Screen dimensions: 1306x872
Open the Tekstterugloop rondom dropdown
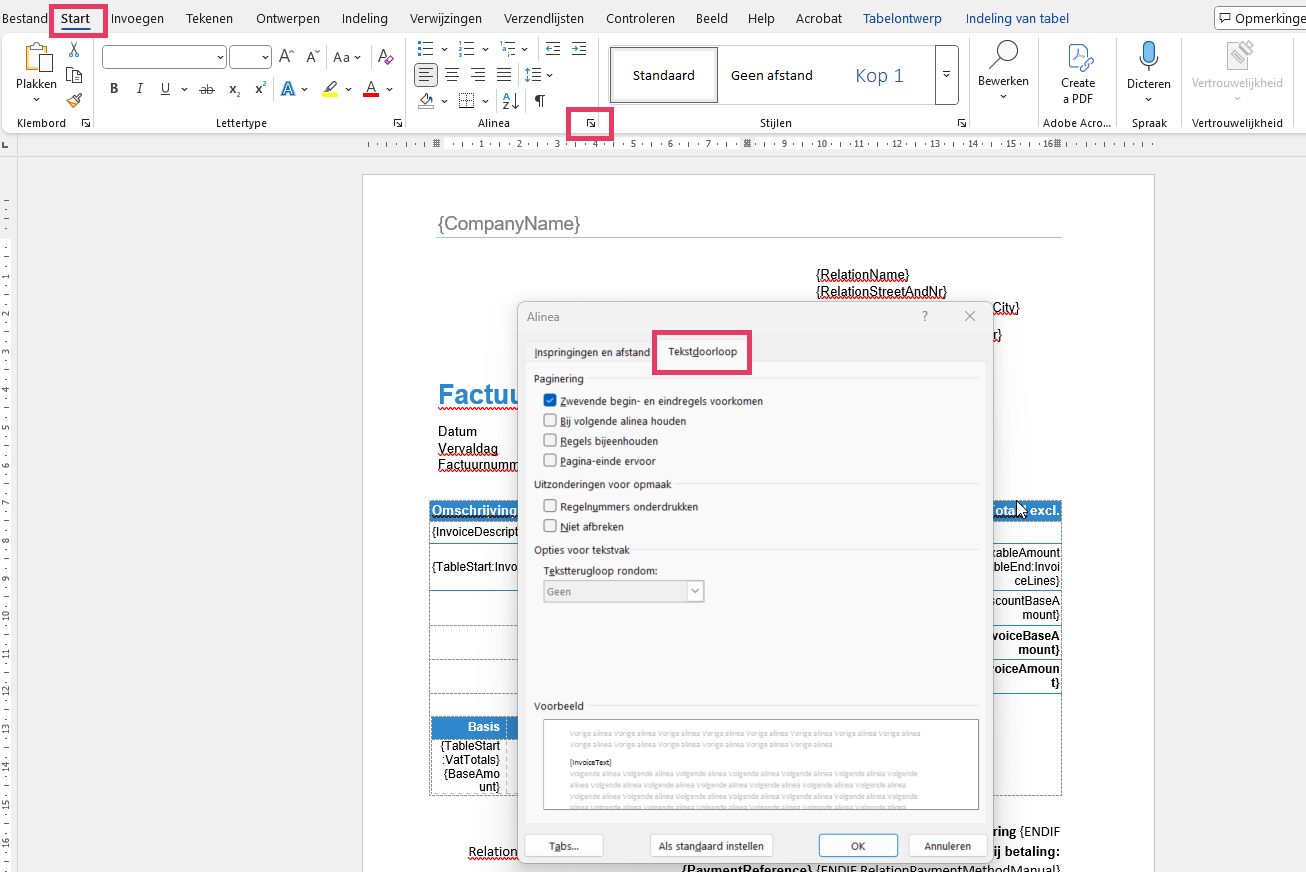click(624, 591)
